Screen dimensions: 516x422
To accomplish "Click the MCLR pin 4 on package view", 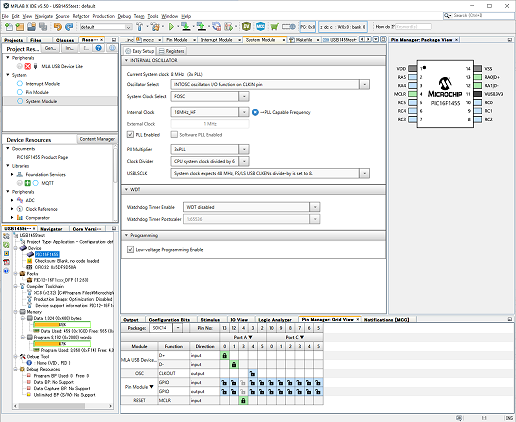I will pos(413,94).
